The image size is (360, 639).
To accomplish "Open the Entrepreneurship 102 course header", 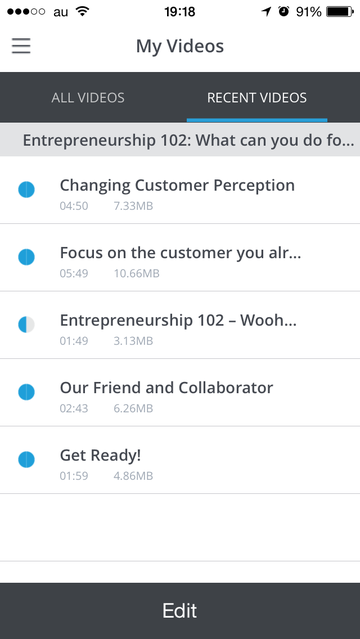I will pos(180,140).
